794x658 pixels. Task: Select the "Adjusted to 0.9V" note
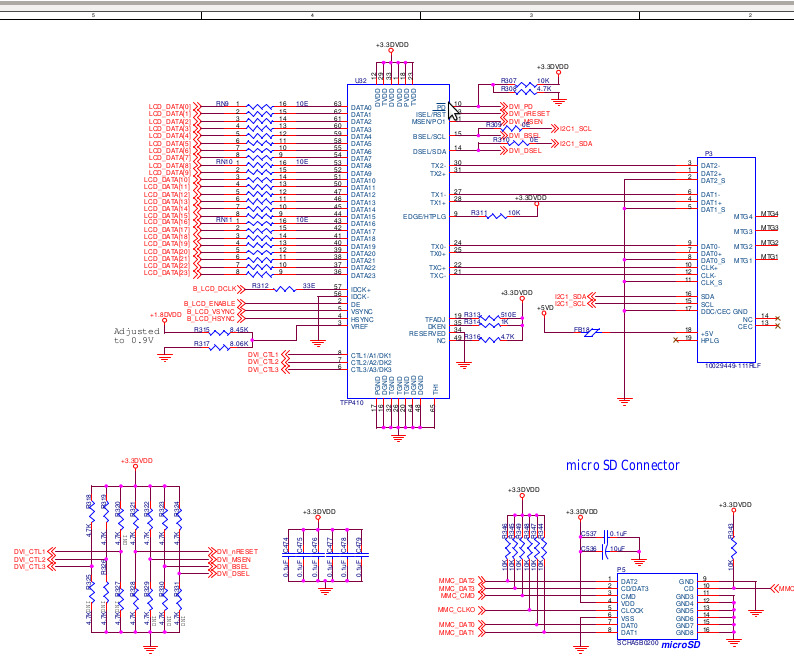137,335
